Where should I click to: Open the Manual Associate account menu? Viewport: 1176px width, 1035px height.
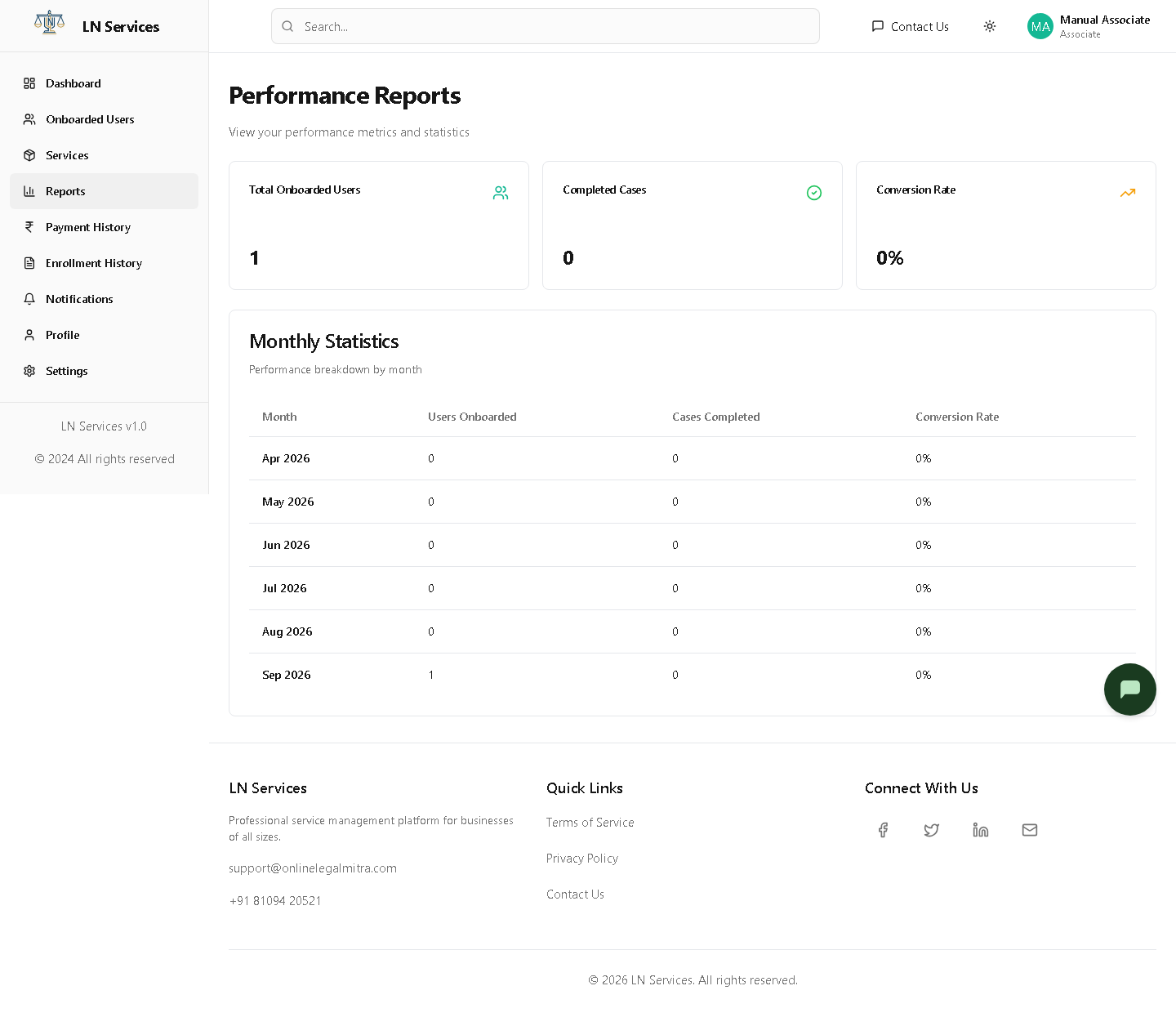(1089, 26)
